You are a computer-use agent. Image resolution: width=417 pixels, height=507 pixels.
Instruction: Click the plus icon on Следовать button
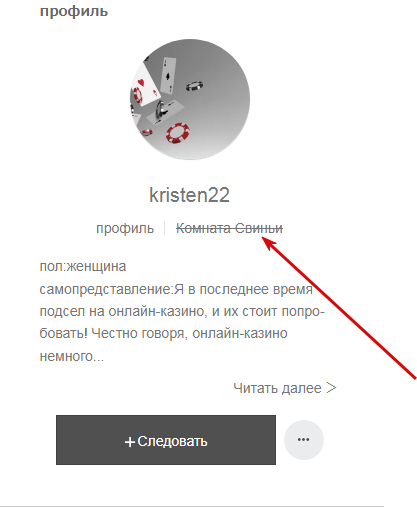(129, 442)
